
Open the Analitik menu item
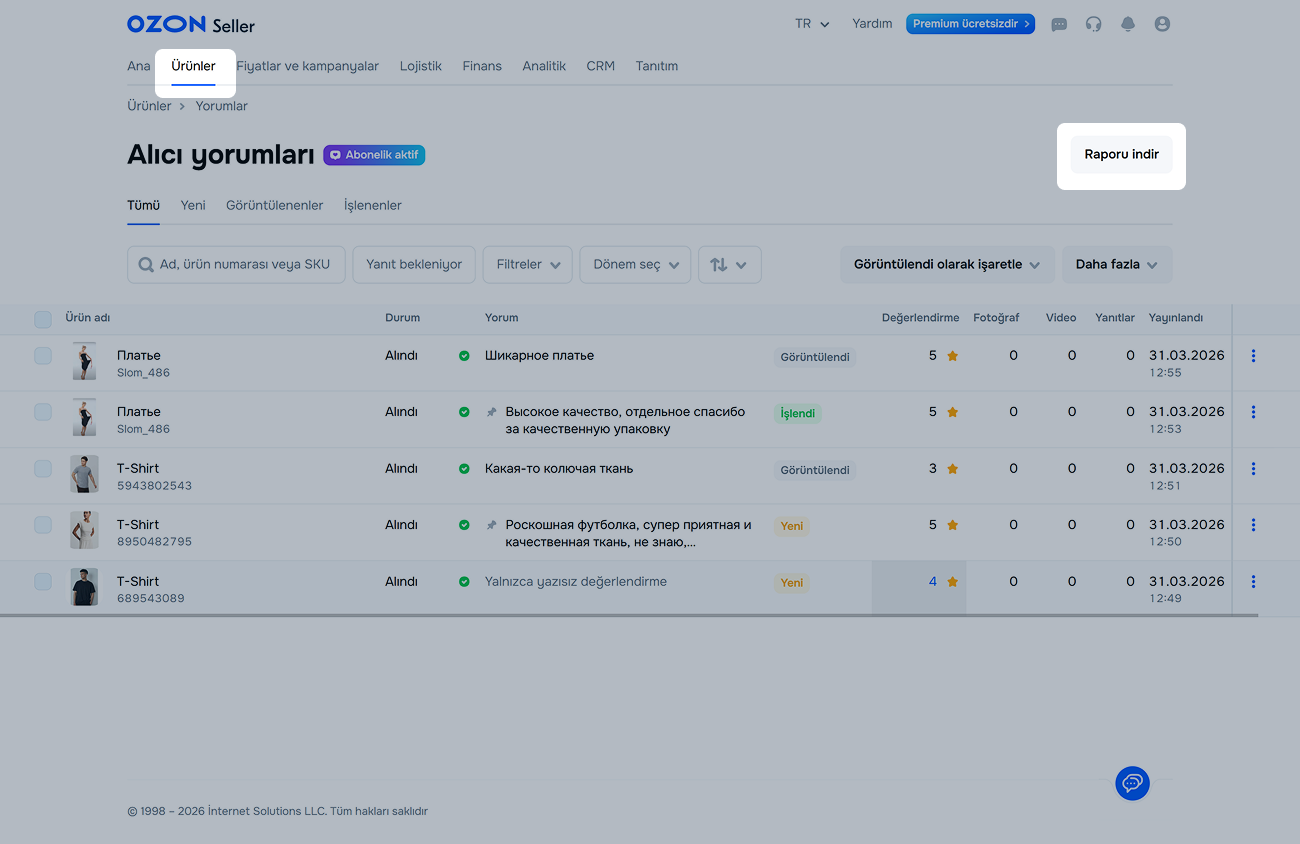544,66
